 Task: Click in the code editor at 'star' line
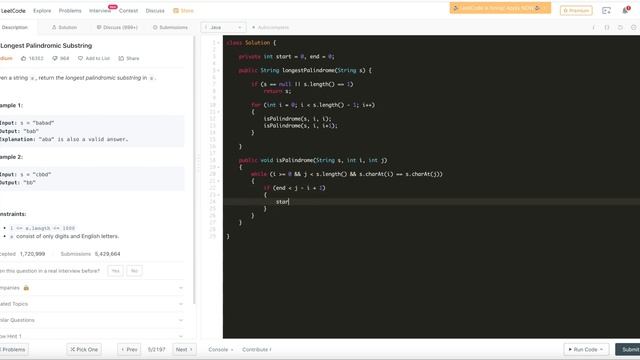pyautogui.click(x=282, y=202)
